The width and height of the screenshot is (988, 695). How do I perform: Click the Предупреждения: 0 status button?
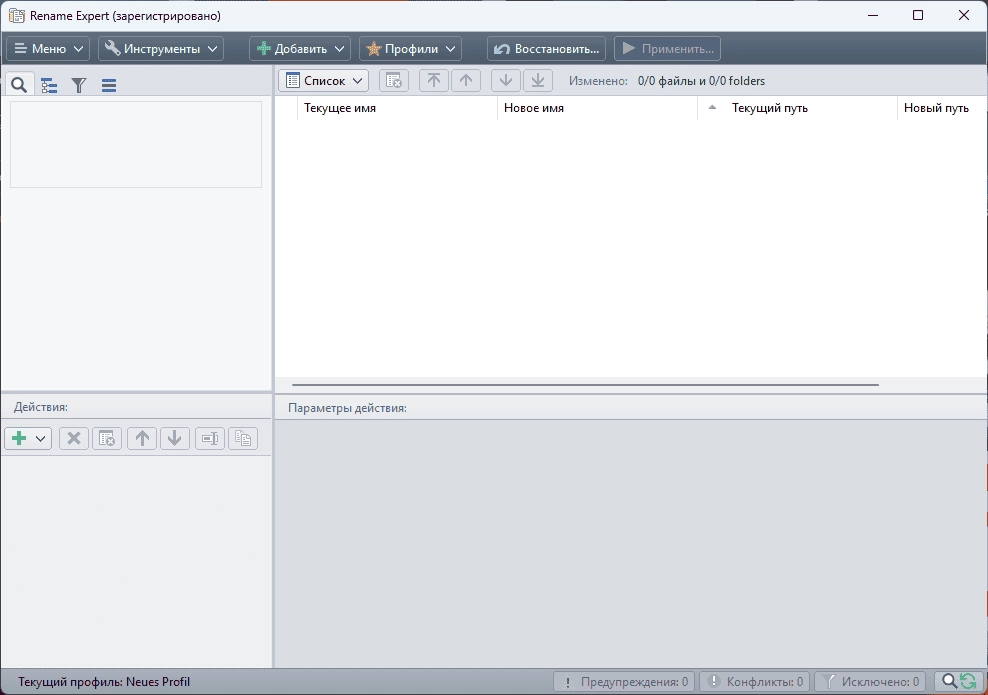[x=624, y=681]
